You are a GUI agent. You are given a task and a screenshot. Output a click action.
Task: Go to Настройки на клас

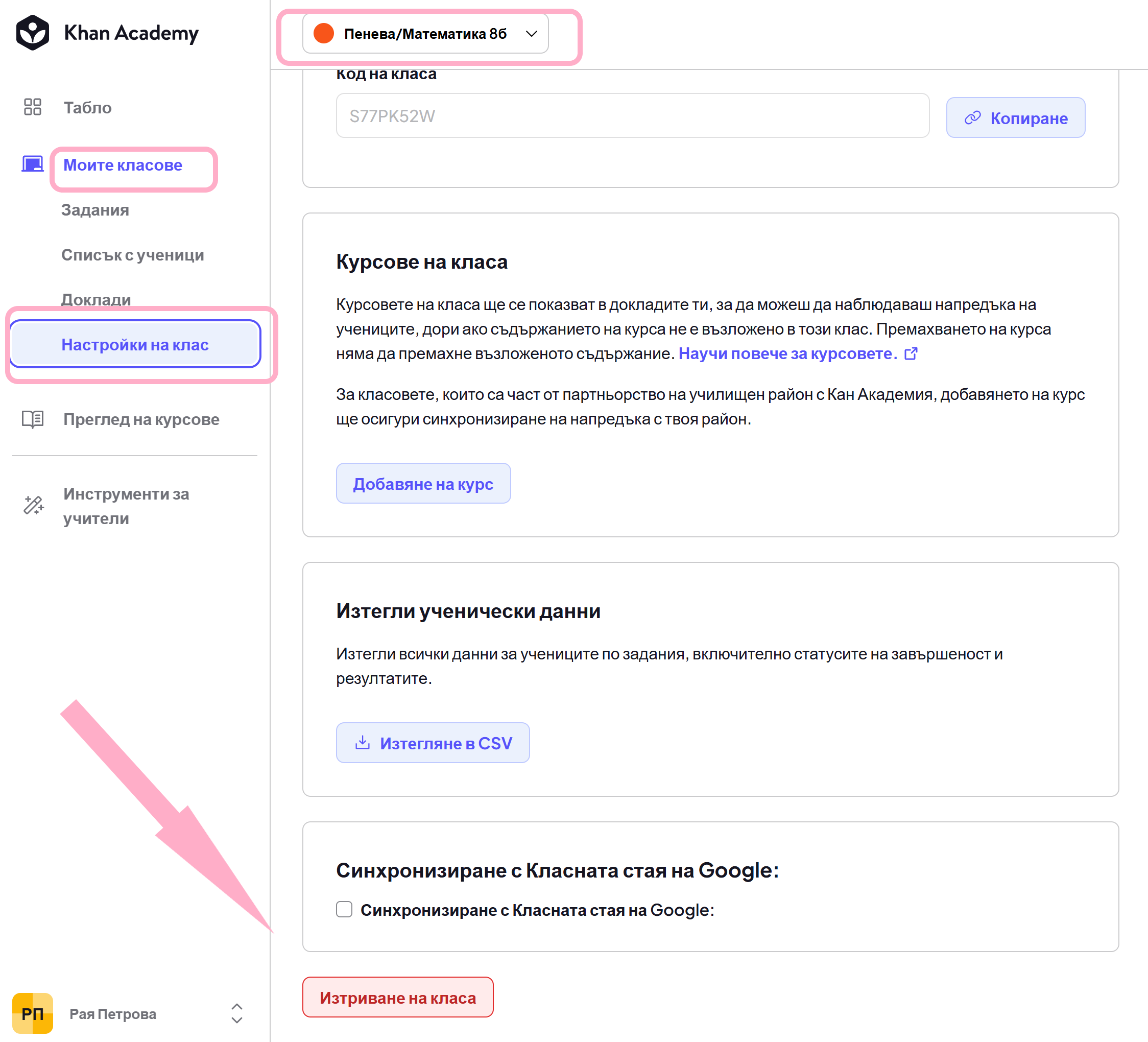pyautogui.click(x=135, y=344)
